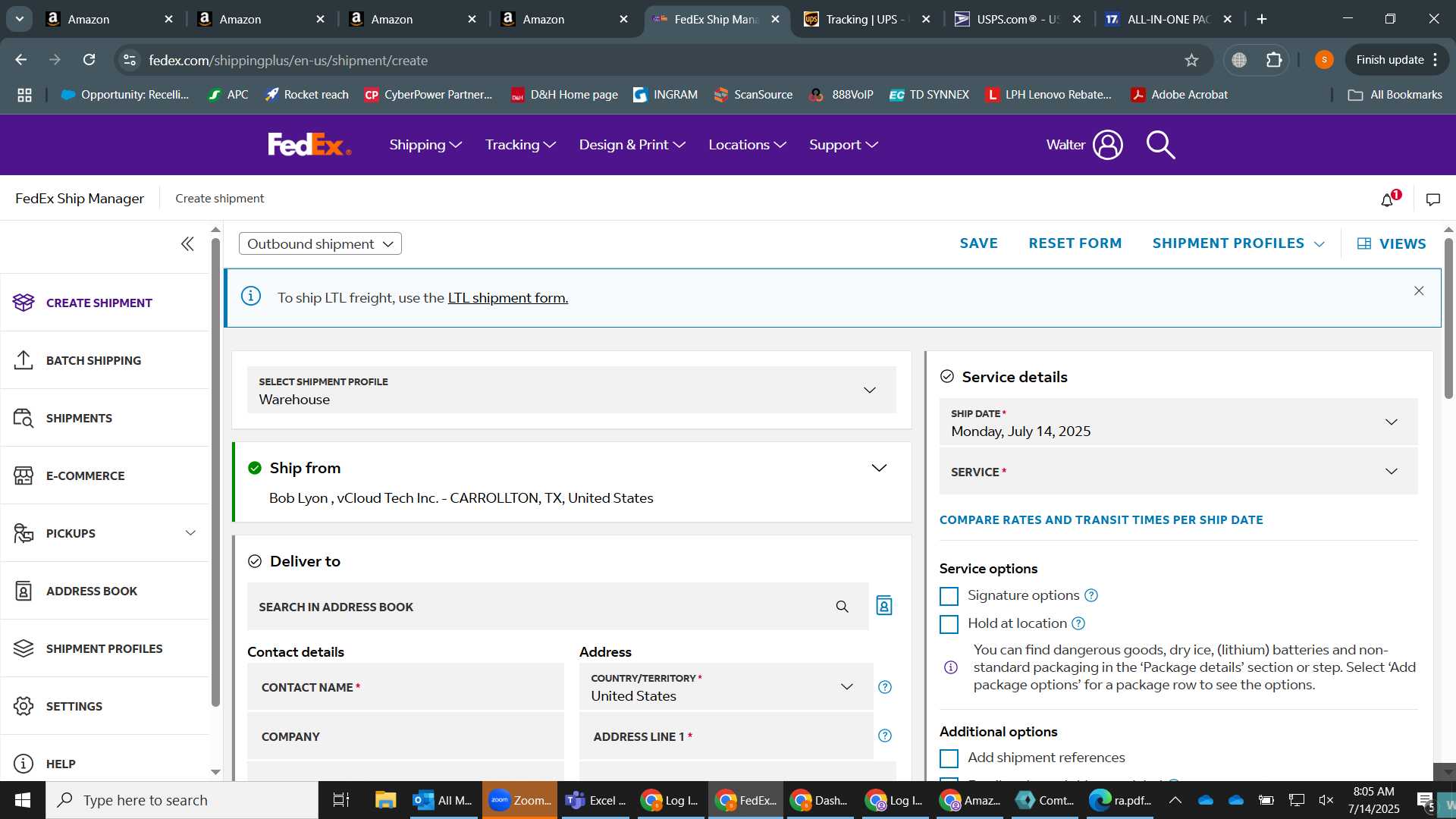The height and width of the screenshot is (819, 1456).
Task: Enable Hold at location checkbox
Action: [x=949, y=624]
